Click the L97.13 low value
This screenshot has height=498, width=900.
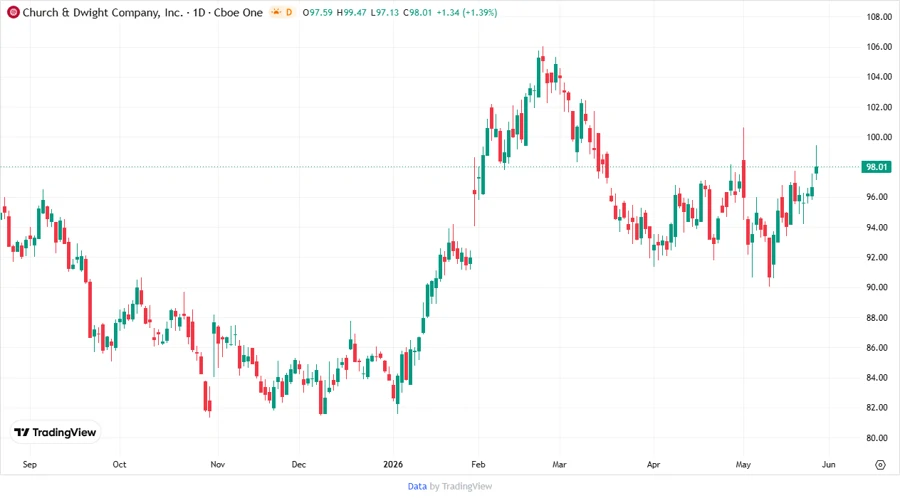(385, 12)
